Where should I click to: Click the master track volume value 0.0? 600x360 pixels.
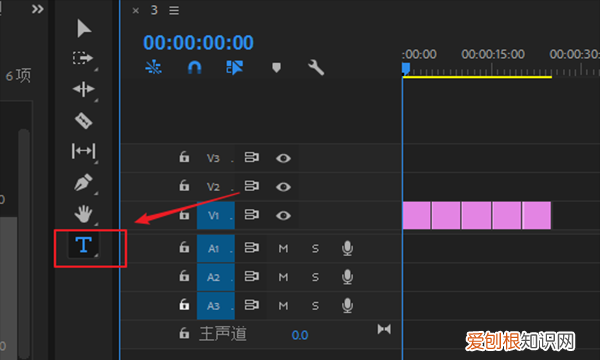point(300,335)
